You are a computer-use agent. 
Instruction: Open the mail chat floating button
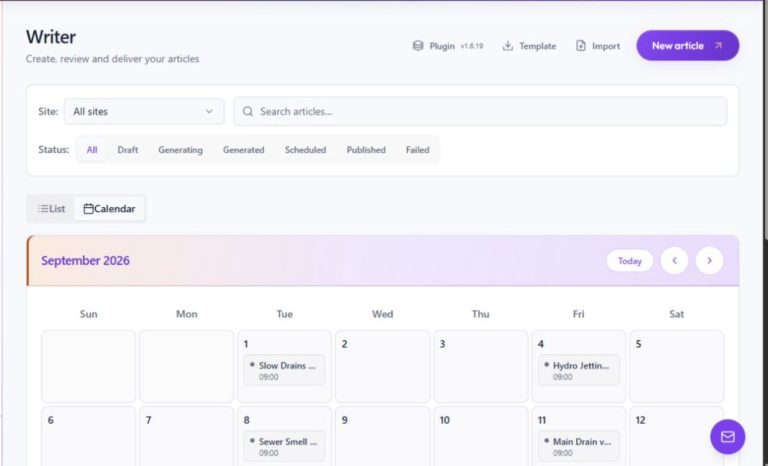point(727,437)
